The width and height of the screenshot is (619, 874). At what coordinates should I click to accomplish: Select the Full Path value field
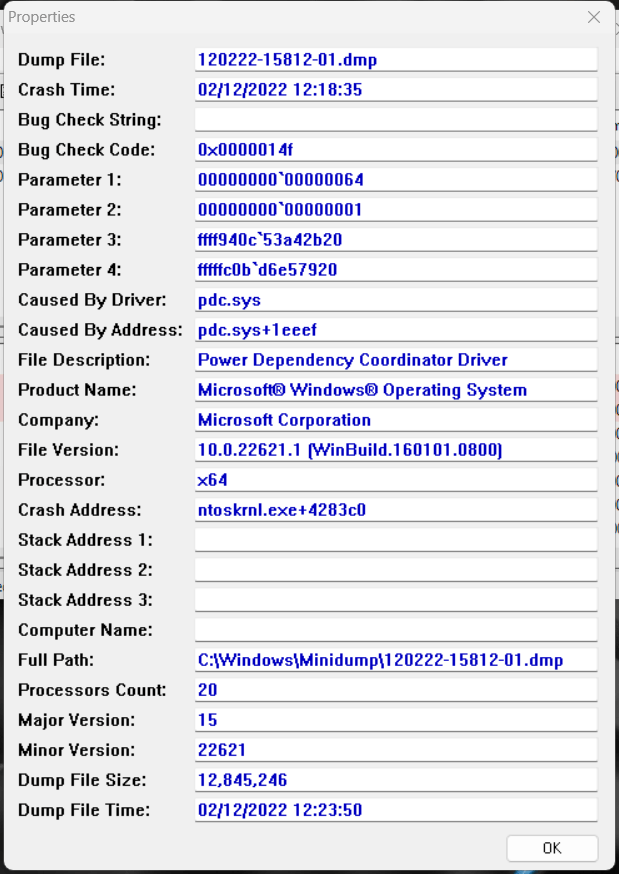pyautogui.click(x=396, y=660)
